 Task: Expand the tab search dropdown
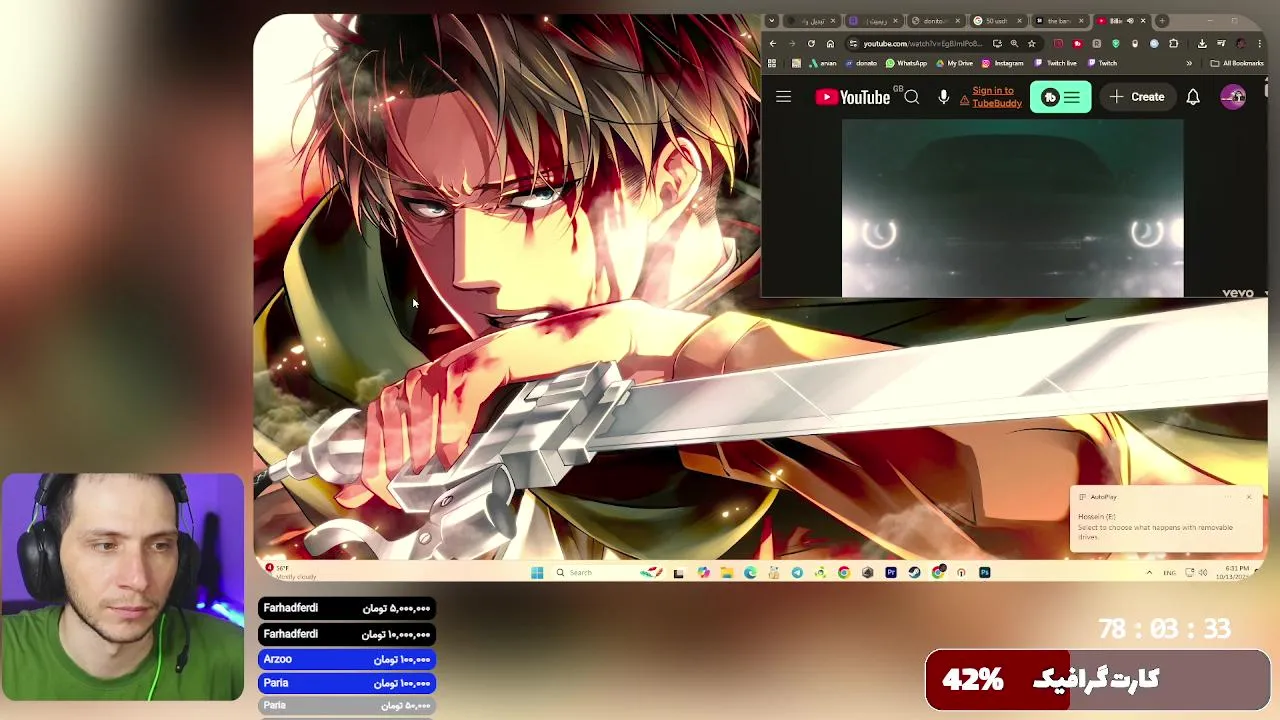771,21
